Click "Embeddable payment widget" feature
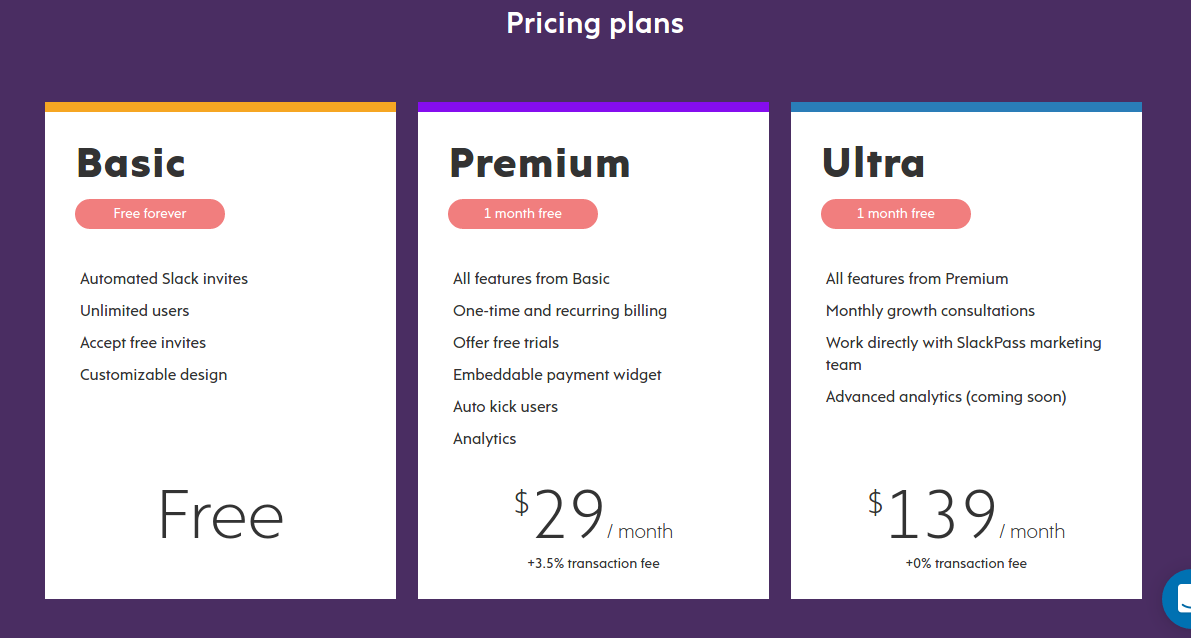 click(x=557, y=375)
